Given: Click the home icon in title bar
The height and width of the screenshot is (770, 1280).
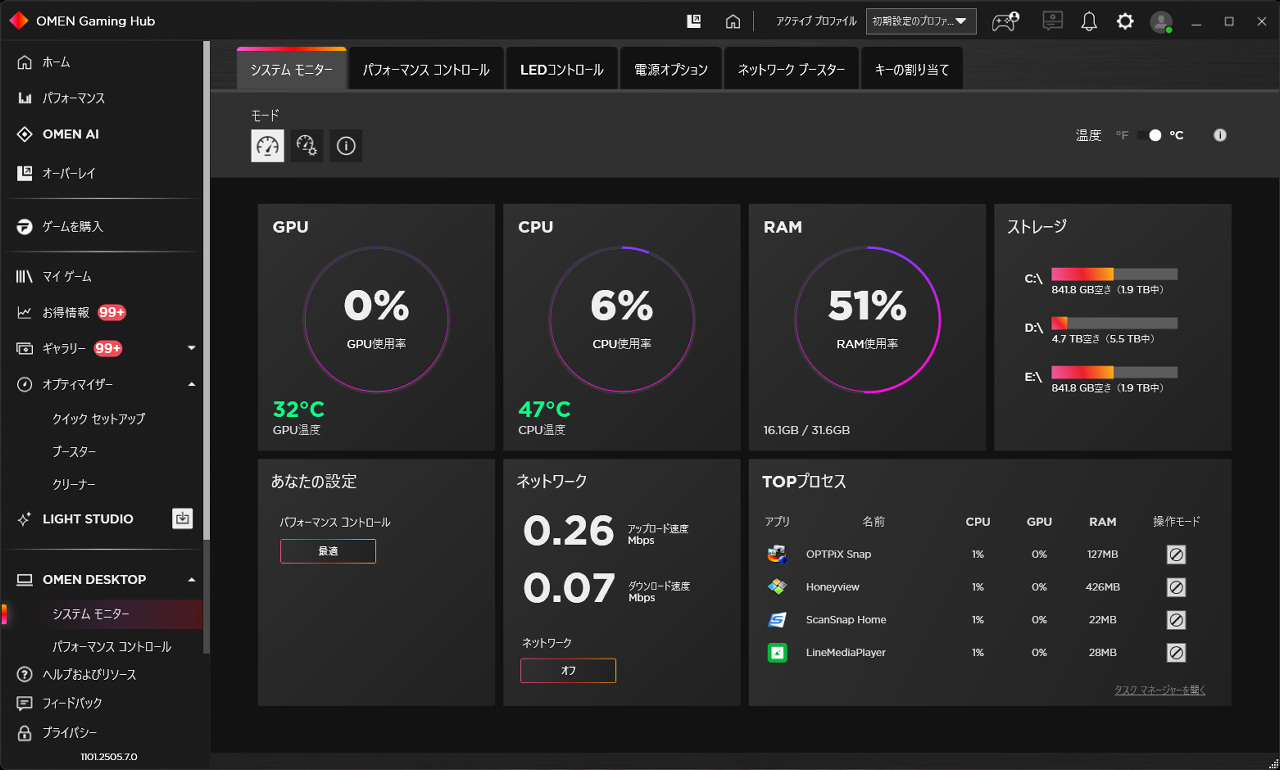Looking at the screenshot, I should tap(733, 21).
